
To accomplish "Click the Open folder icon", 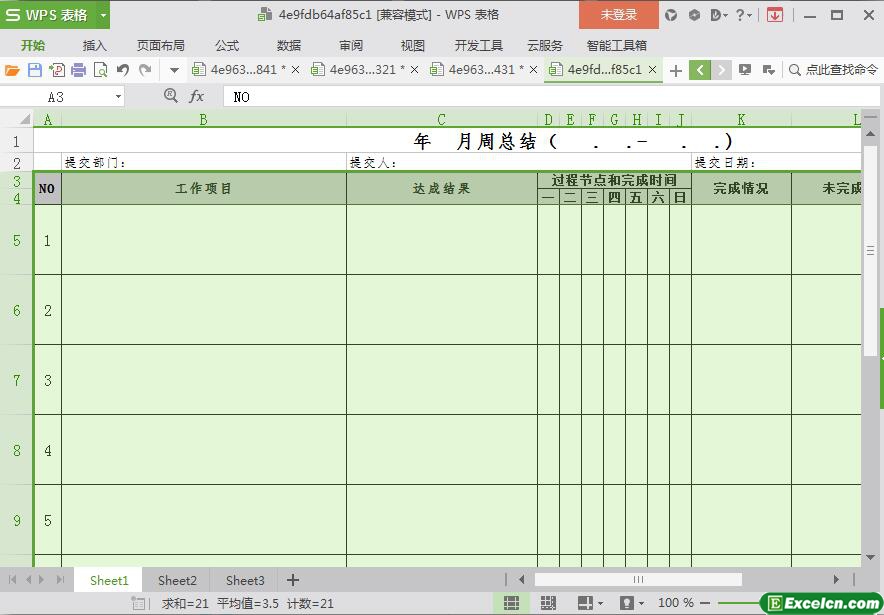I will tap(12, 70).
